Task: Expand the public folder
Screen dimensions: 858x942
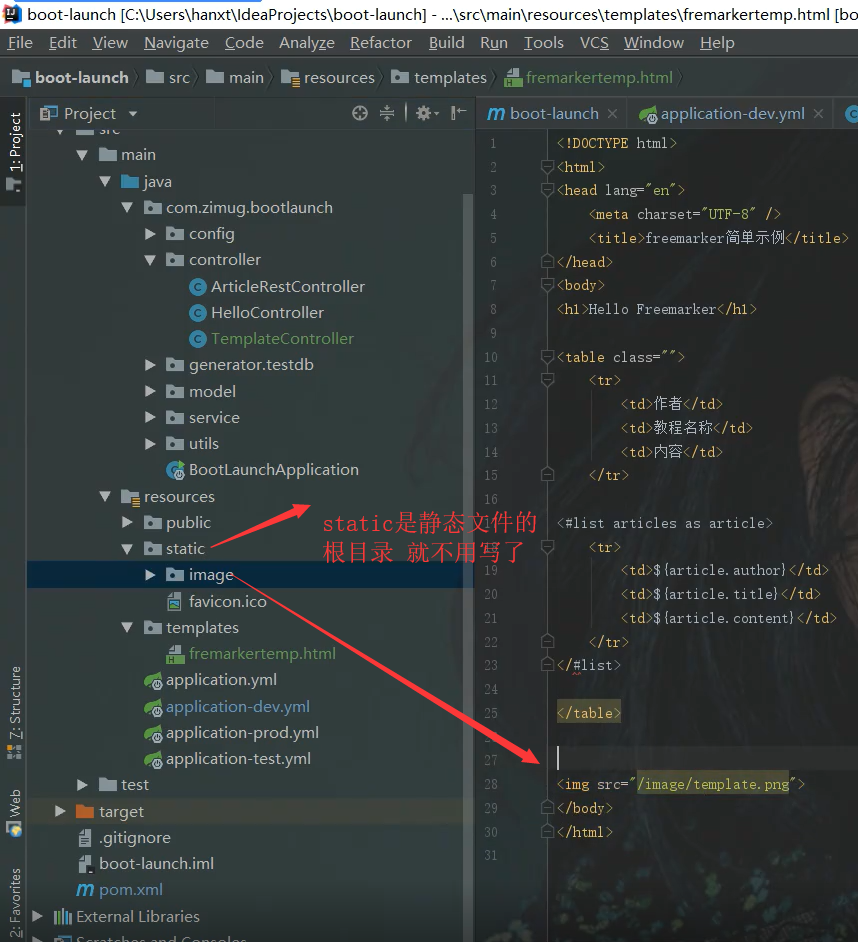Action: (127, 522)
